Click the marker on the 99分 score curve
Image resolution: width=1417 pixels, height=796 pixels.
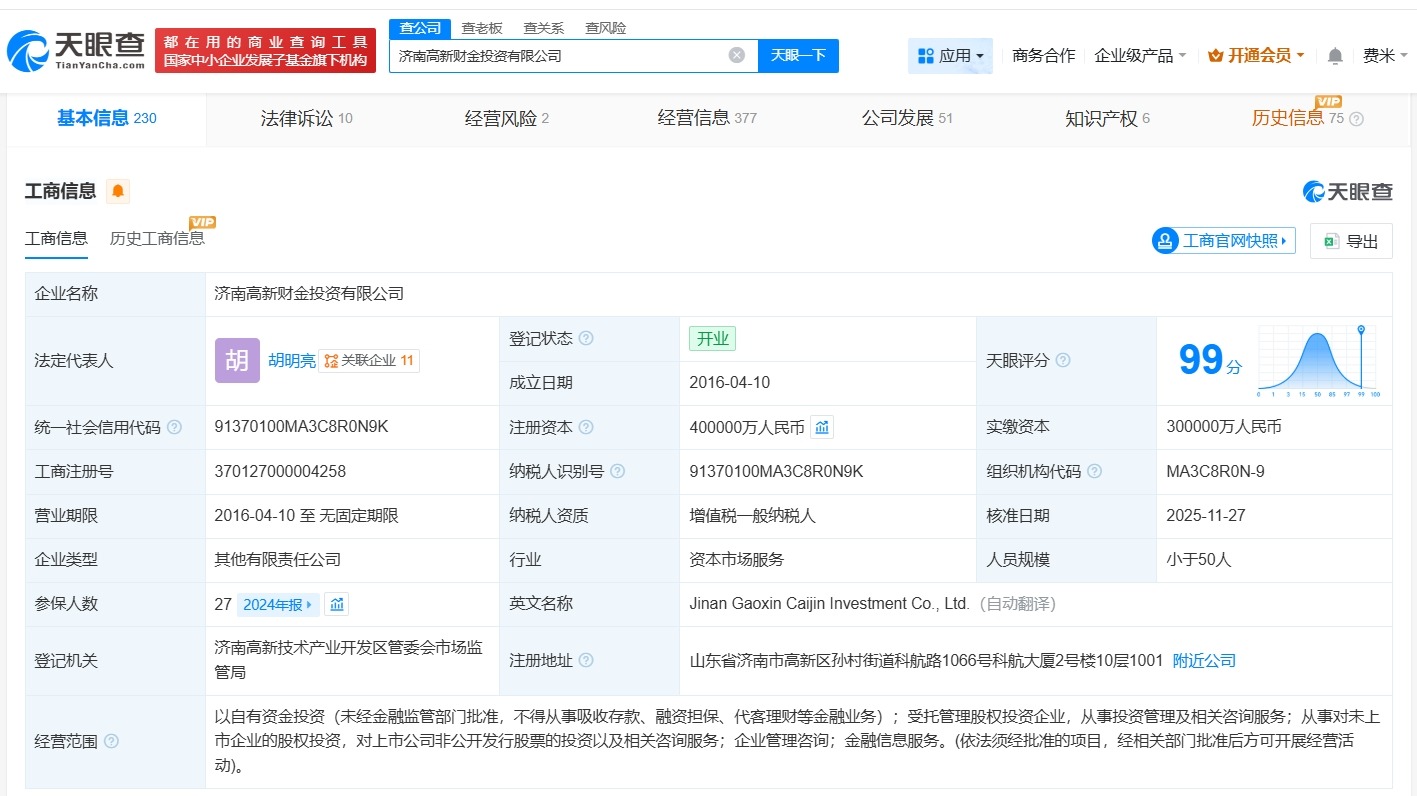pos(1362,330)
